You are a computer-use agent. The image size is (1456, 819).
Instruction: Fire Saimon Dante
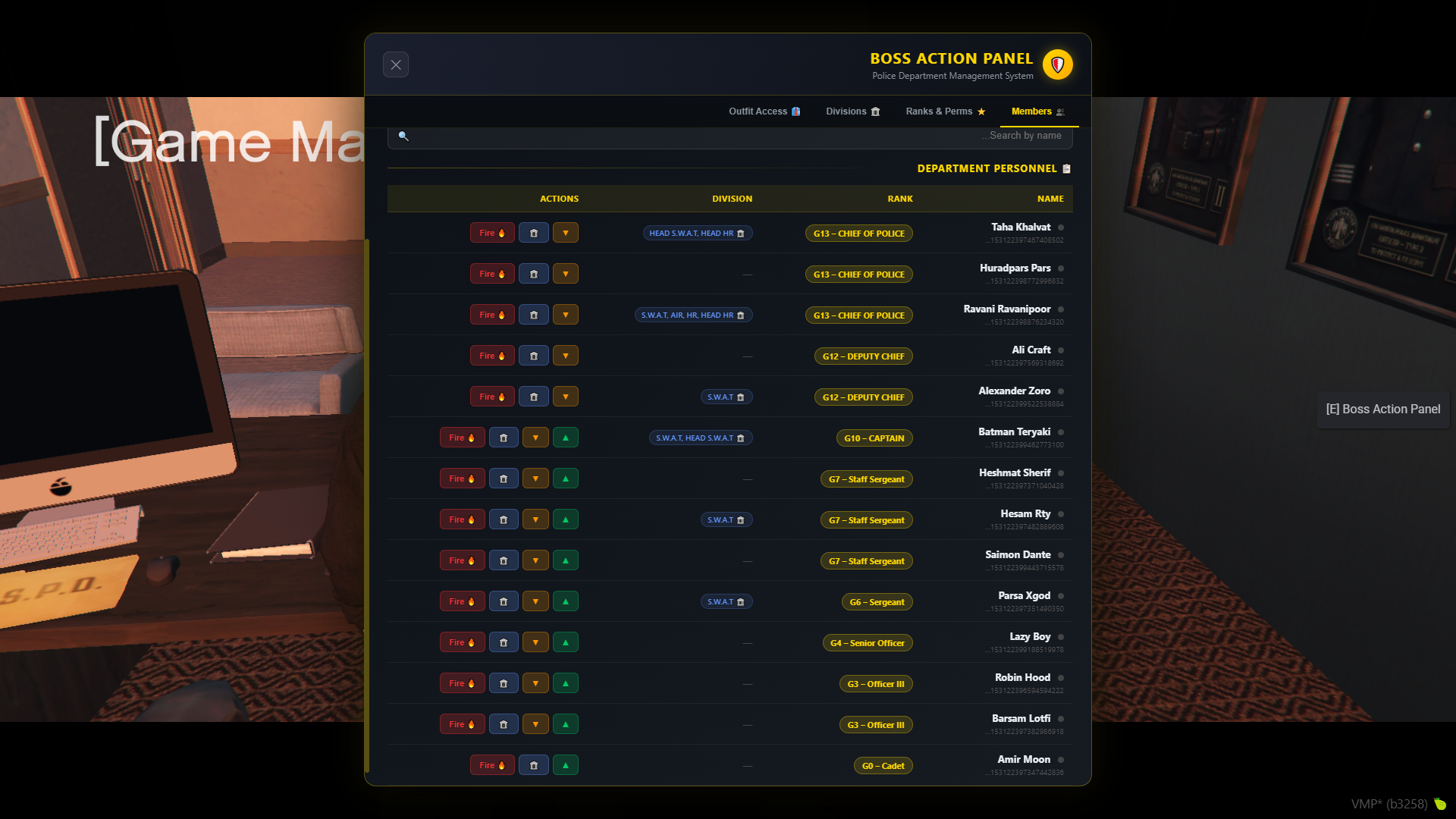coord(462,560)
